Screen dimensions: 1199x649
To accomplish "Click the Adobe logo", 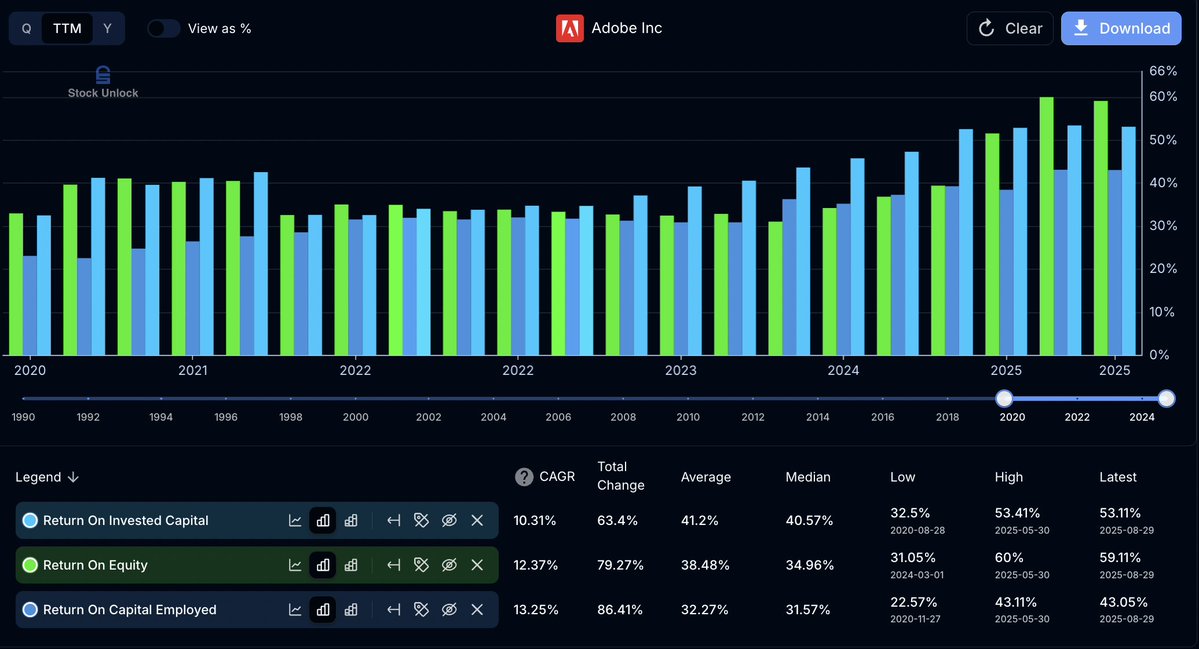I will coord(569,28).
